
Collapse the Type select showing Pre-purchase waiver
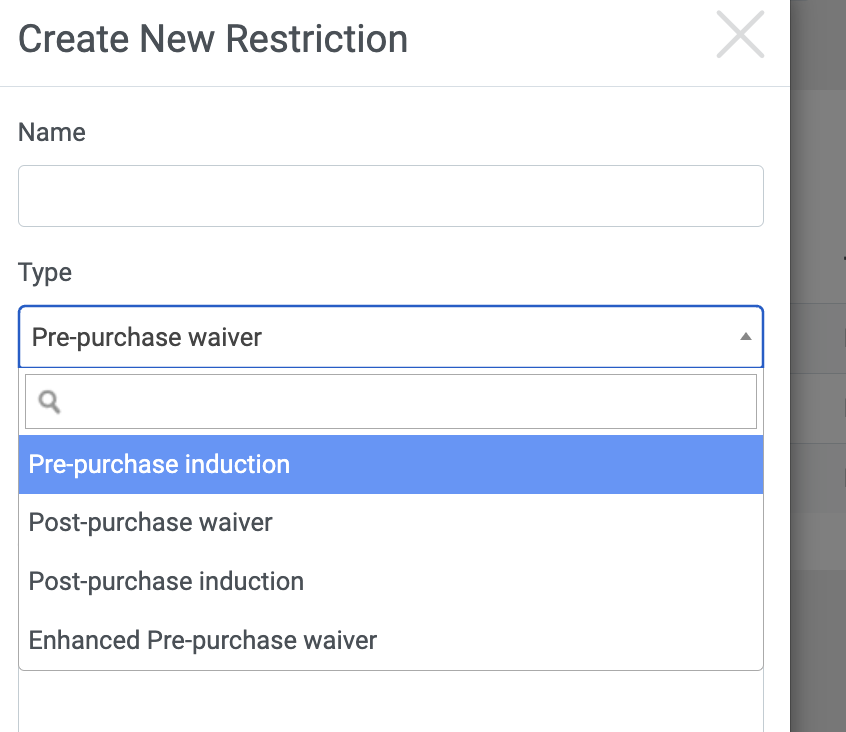click(x=390, y=337)
